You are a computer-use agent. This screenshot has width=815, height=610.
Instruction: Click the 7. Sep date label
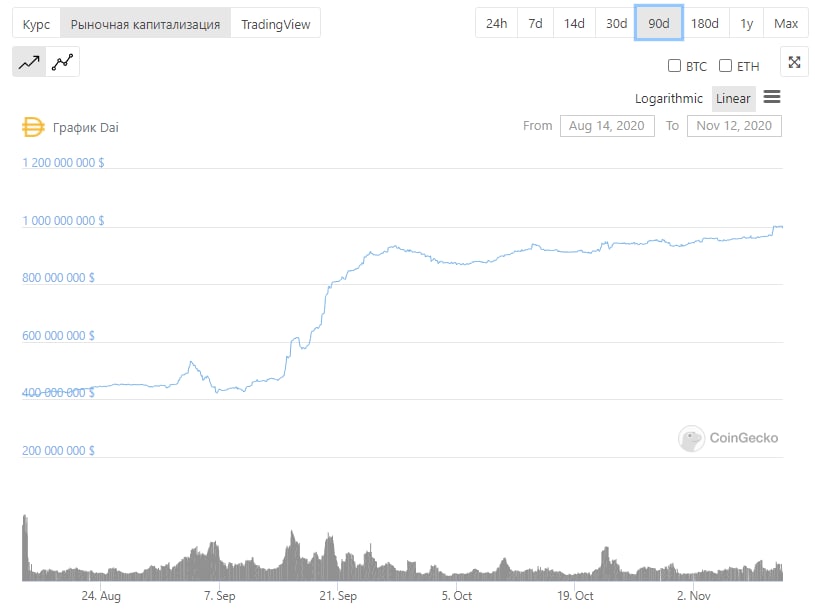pos(219,595)
